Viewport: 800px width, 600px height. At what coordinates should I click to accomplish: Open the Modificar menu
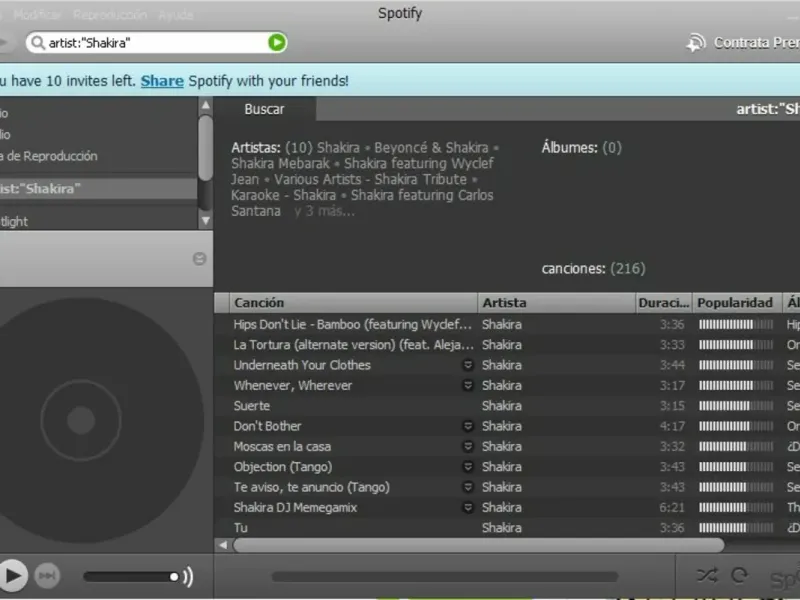[x=37, y=15]
